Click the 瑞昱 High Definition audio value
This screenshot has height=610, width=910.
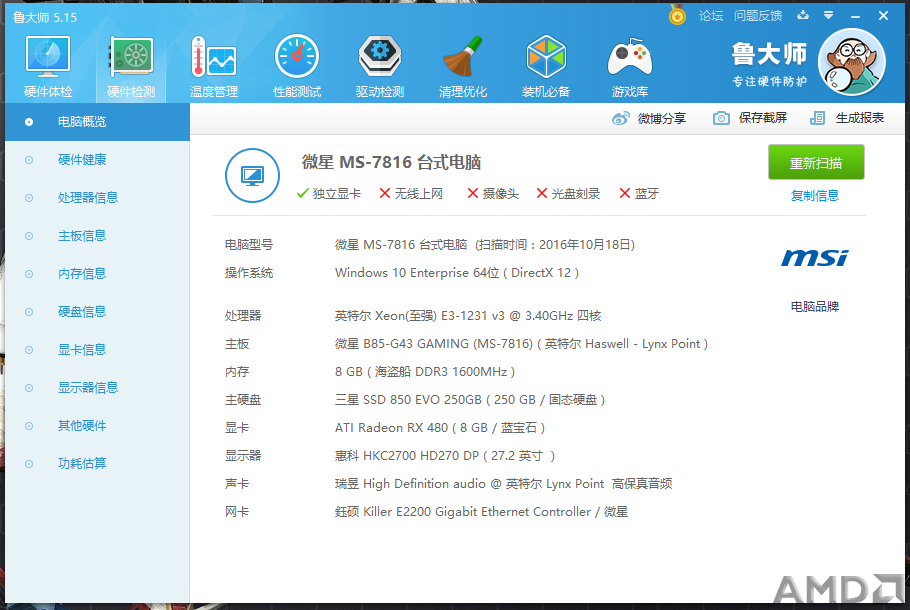[503, 483]
